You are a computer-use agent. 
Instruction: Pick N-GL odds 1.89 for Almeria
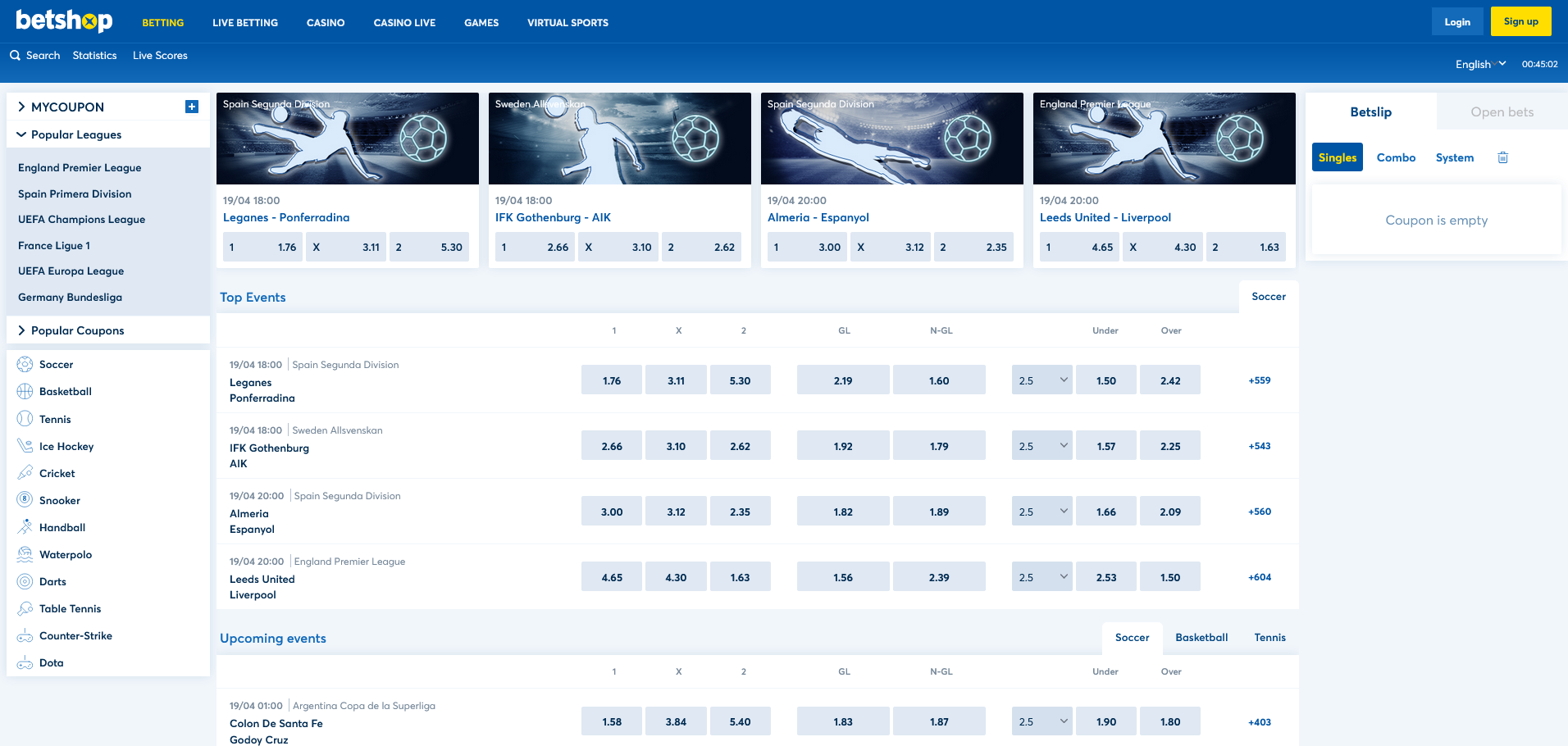[x=939, y=512]
